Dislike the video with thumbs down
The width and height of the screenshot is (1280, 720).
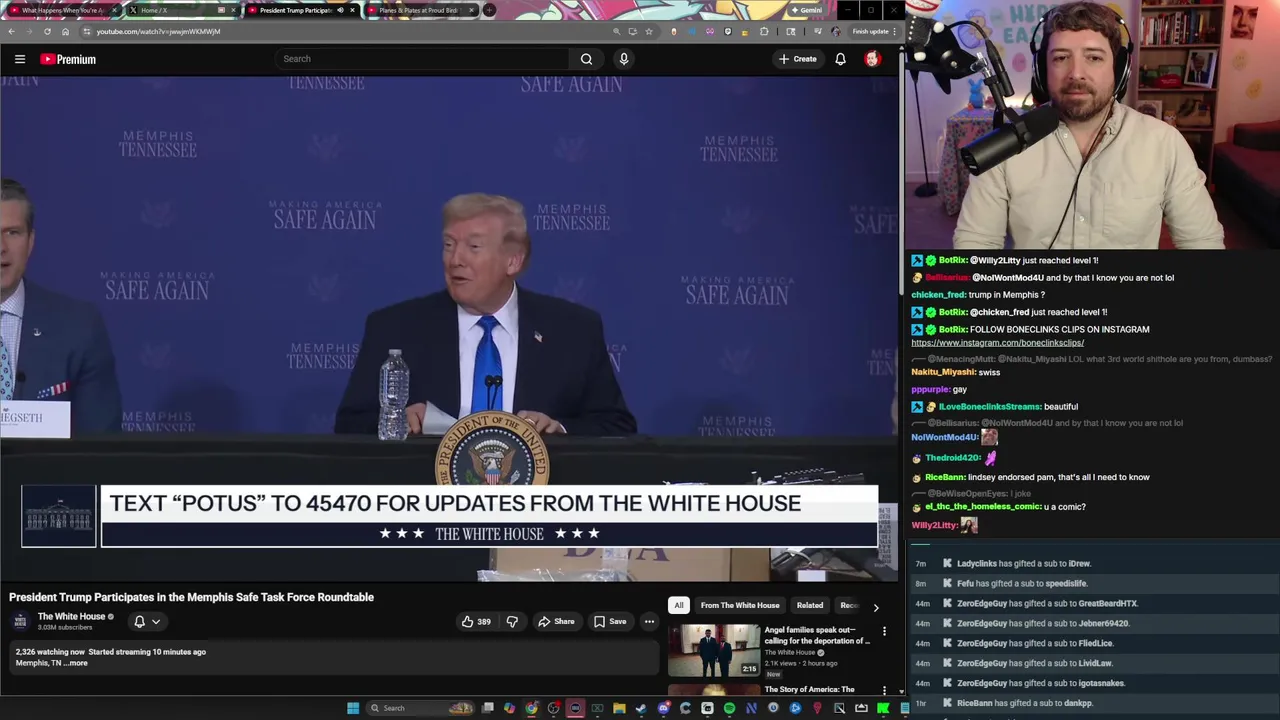(512, 621)
